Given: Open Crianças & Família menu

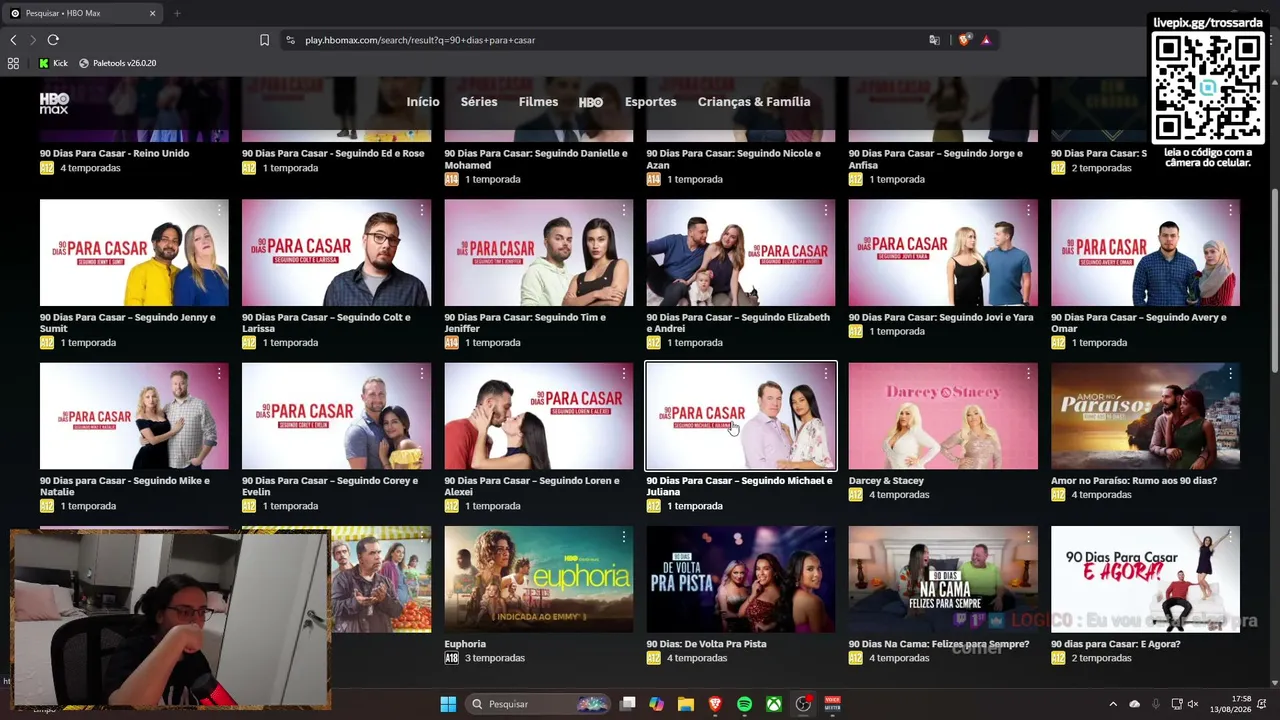Looking at the screenshot, I should click(x=754, y=102).
